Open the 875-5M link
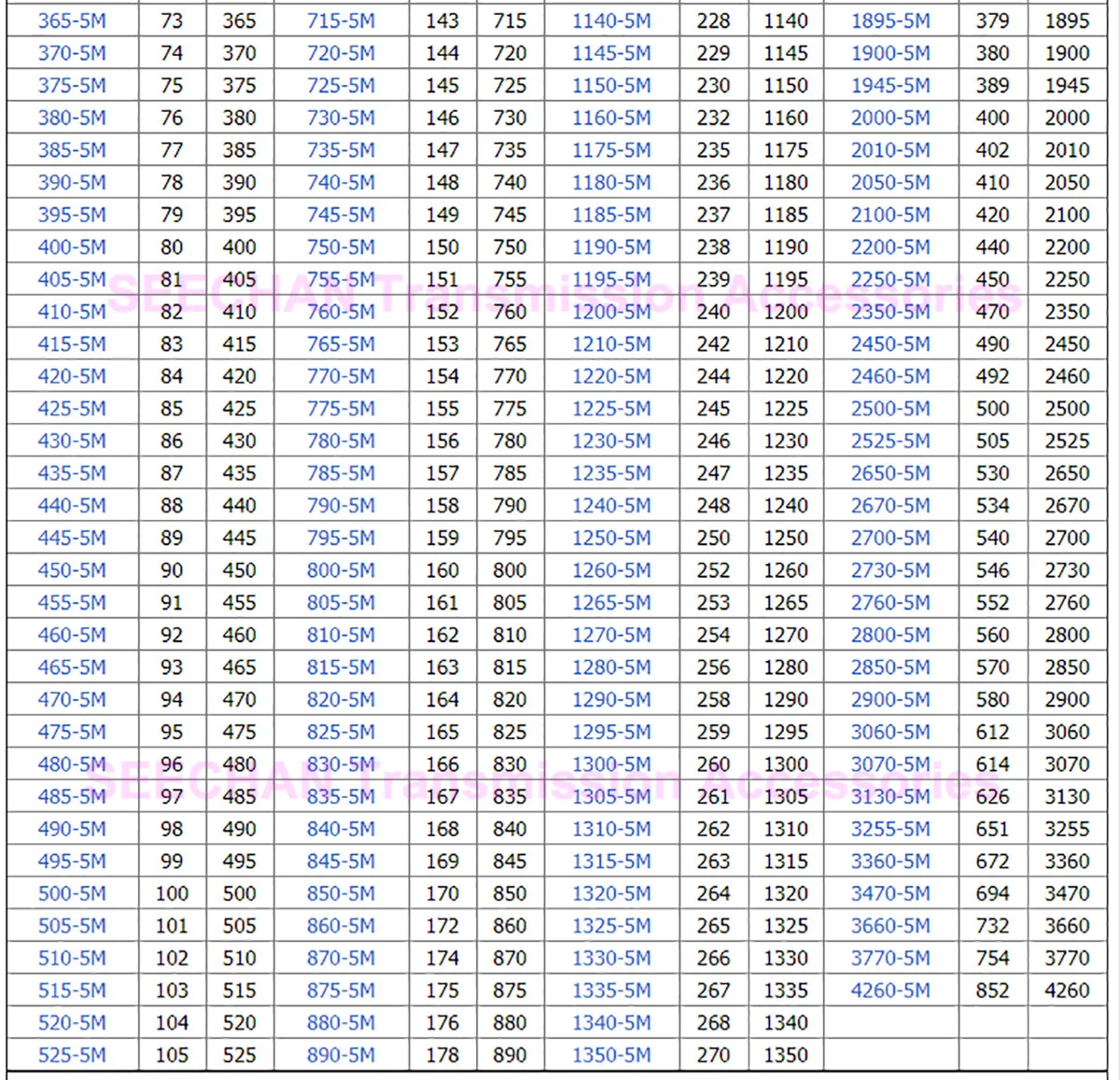 click(x=341, y=990)
